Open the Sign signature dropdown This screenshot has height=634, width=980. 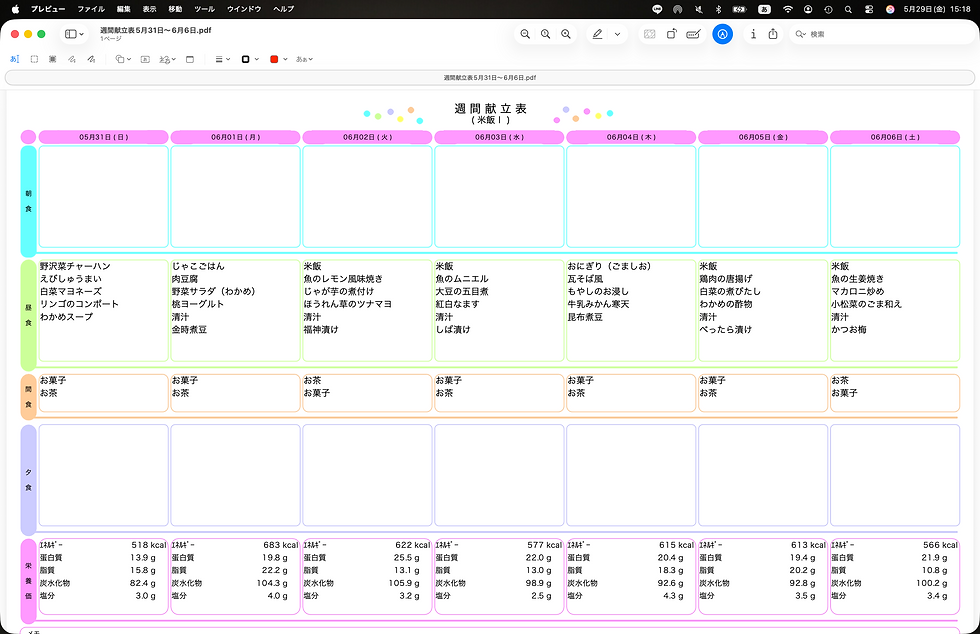(168, 59)
